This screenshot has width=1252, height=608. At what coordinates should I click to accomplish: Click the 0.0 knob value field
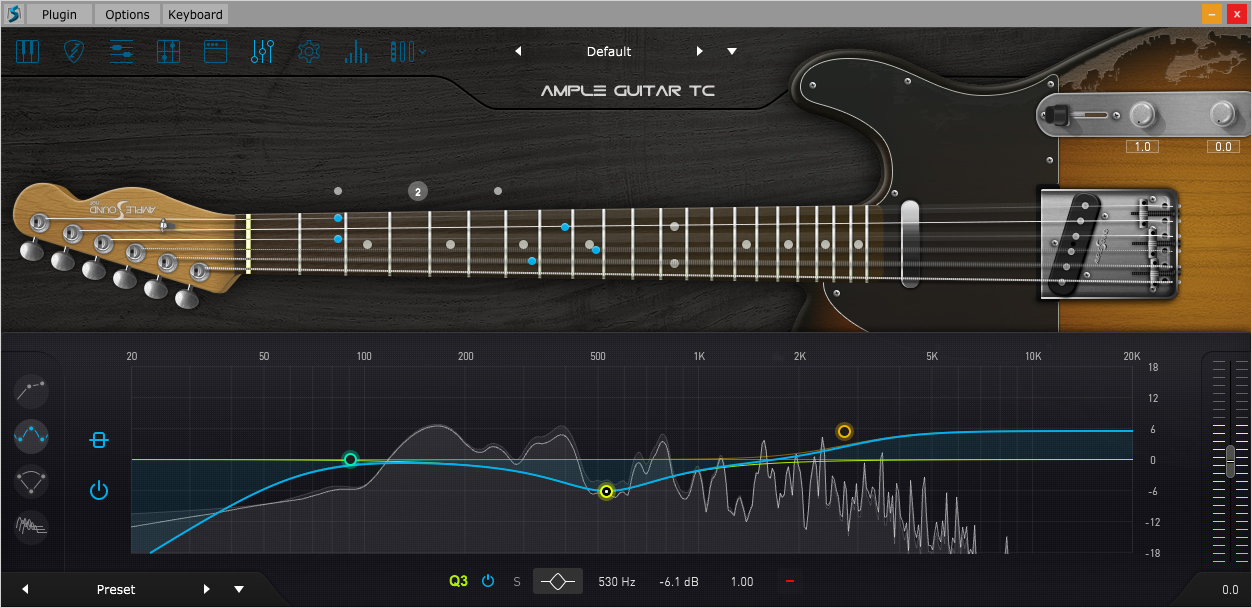point(1222,147)
